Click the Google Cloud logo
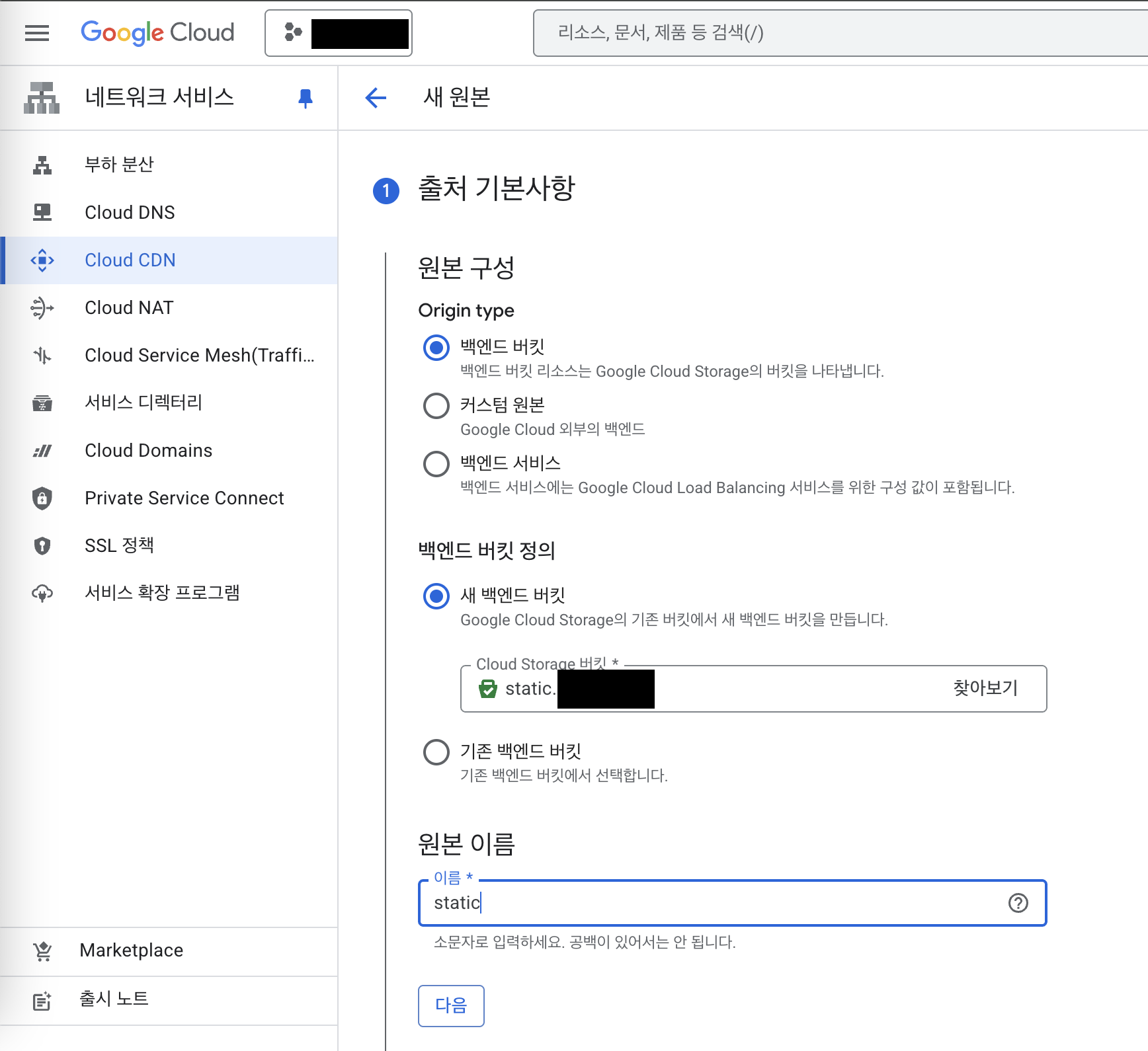This screenshot has height=1051, width=1148. click(157, 33)
